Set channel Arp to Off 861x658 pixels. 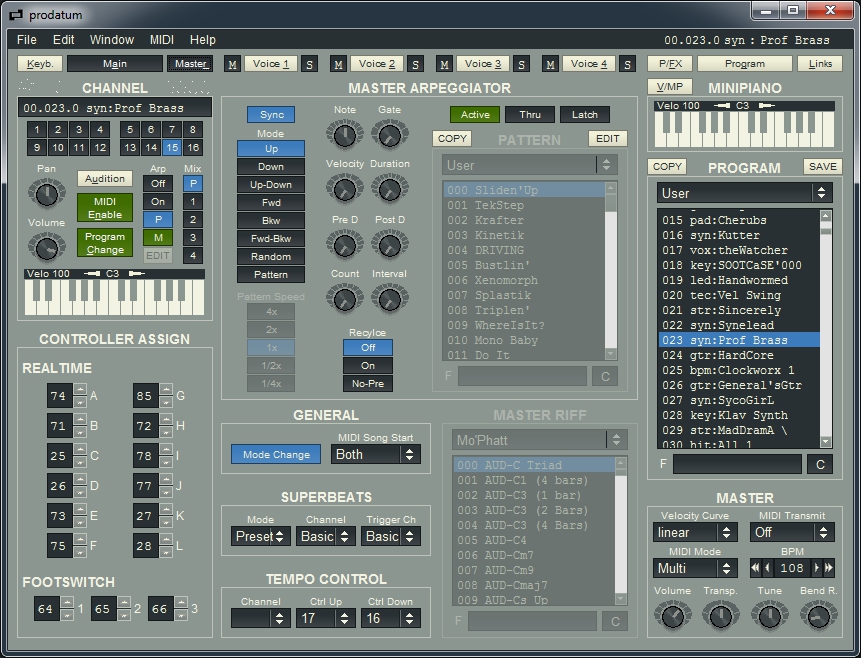[x=158, y=183]
